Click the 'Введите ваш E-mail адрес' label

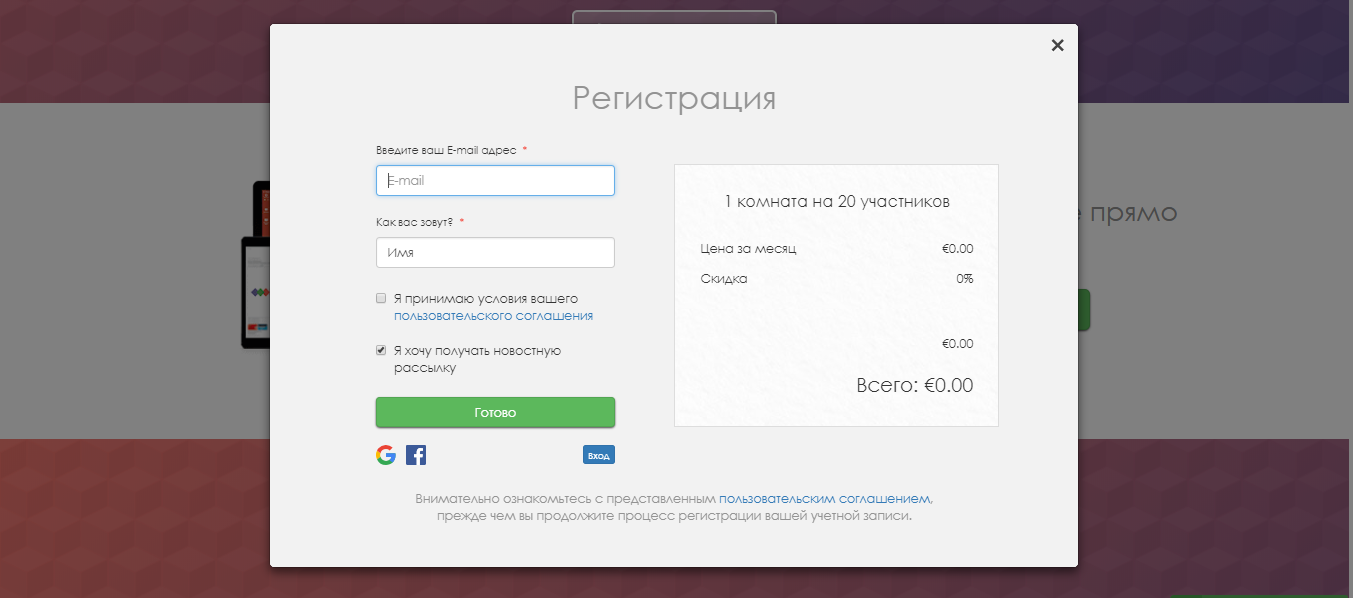coord(446,150)
